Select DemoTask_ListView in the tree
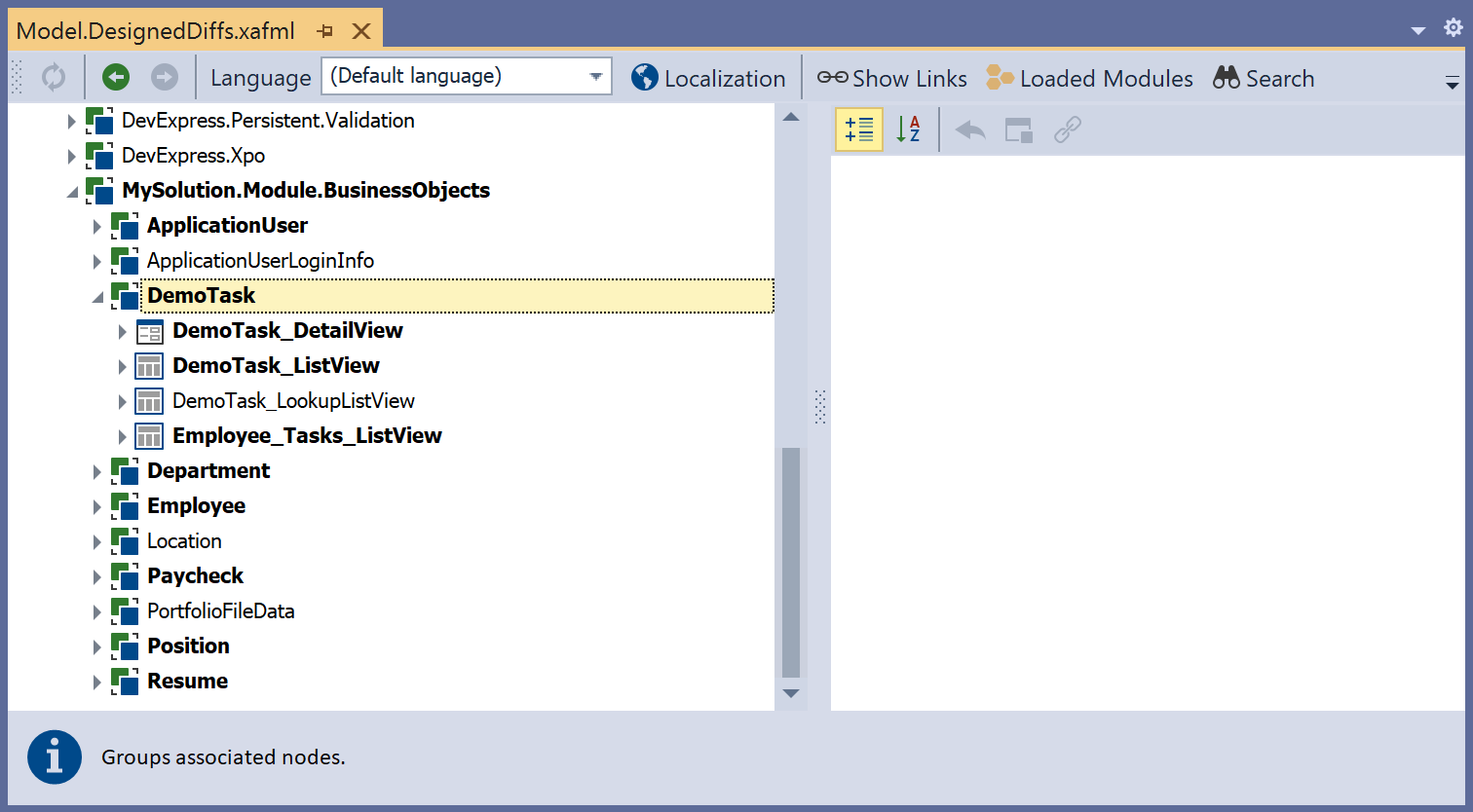The width and height of the screenshot is (1473, 812). tap(276, 366)
